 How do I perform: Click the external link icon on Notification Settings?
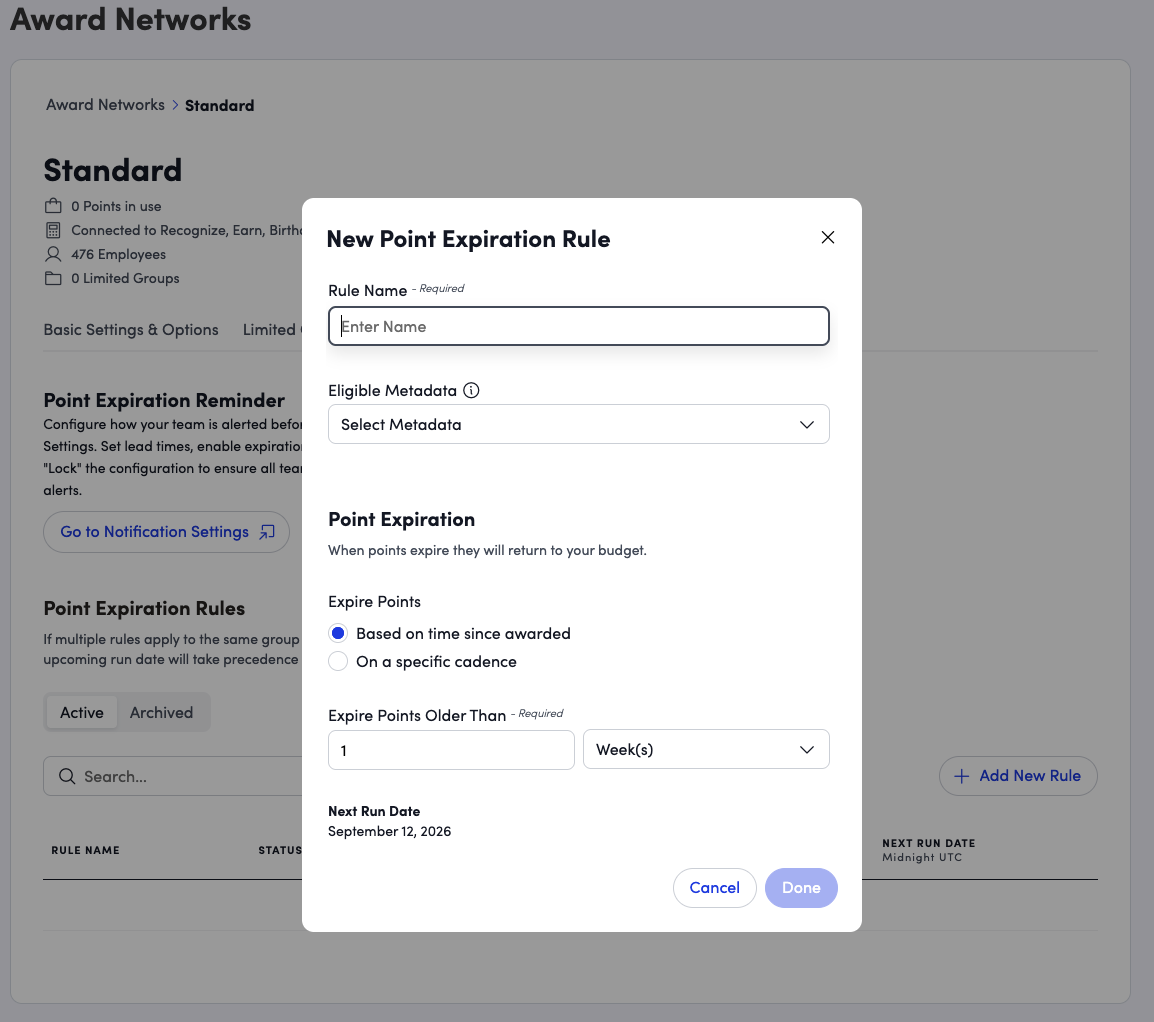point(267,531)
